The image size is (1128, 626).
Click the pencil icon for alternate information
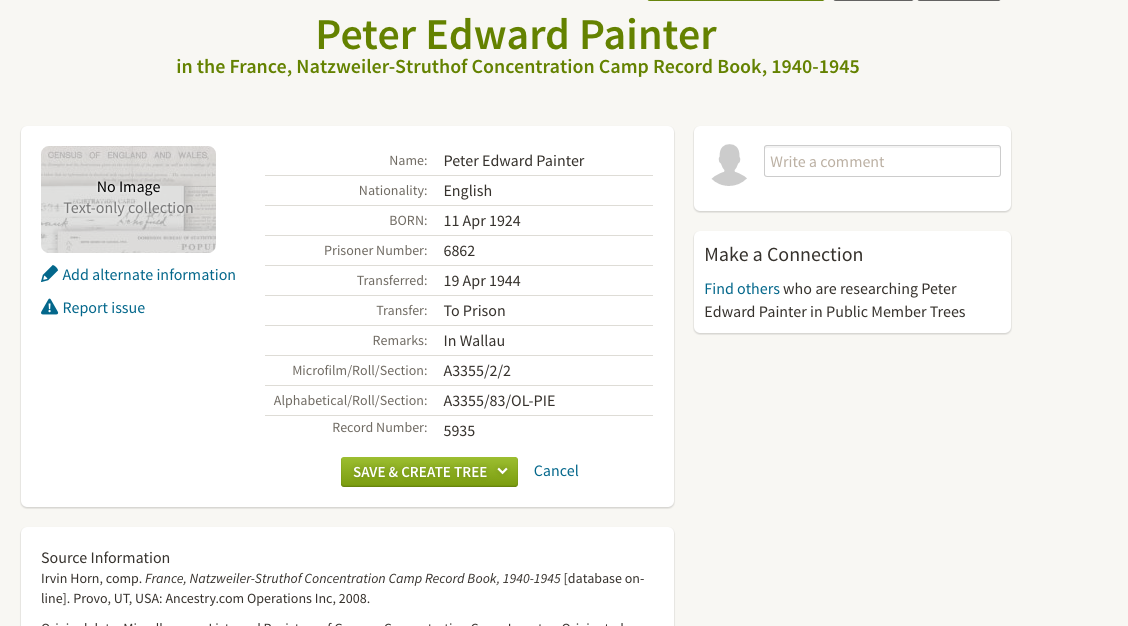[x=49, y=274]
